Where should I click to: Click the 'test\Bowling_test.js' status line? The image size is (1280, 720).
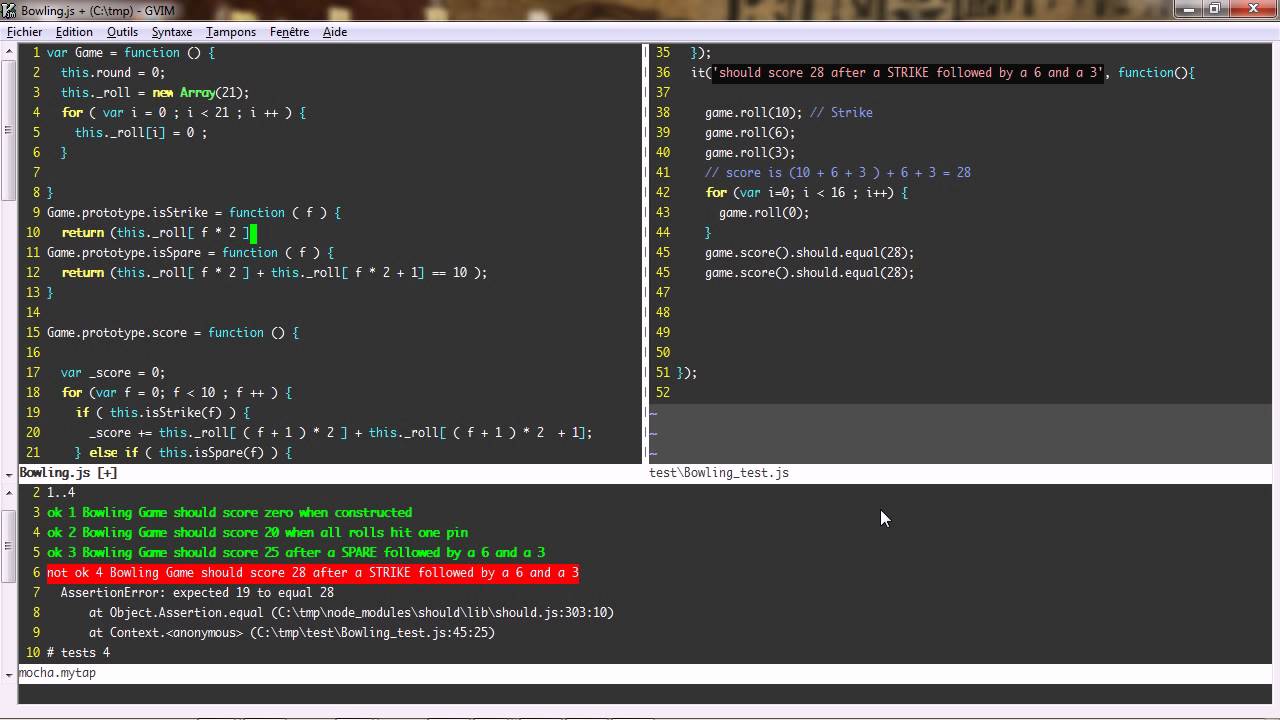coord(960,473)
